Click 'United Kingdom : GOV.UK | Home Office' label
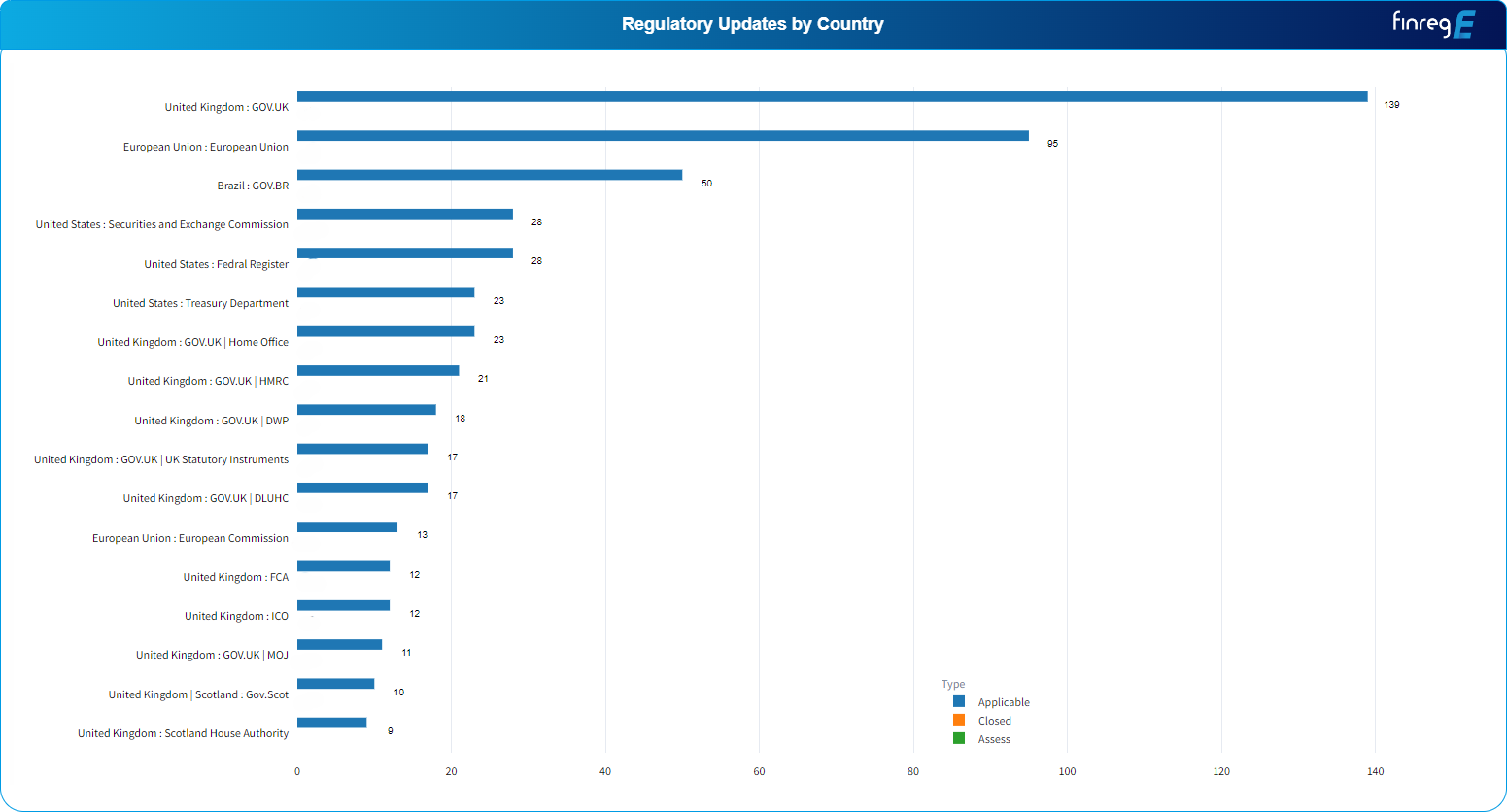Viewport: 1507px width, 812px height. coord(193,342)
